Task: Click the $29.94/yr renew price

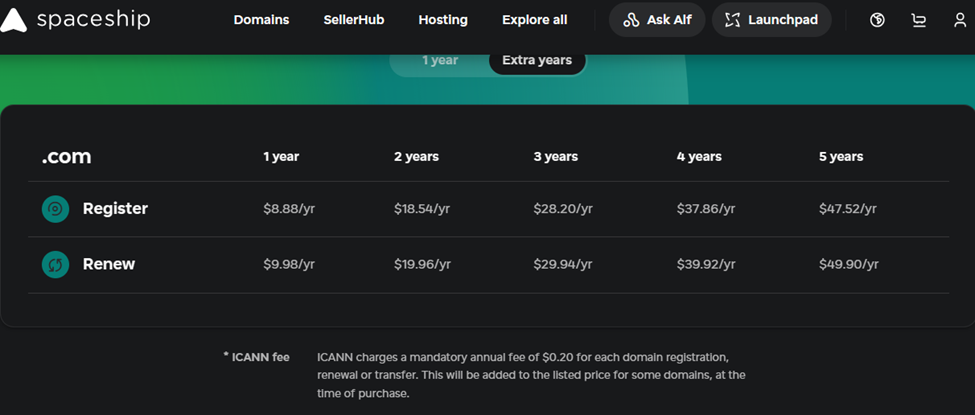Action: (563, 264)
